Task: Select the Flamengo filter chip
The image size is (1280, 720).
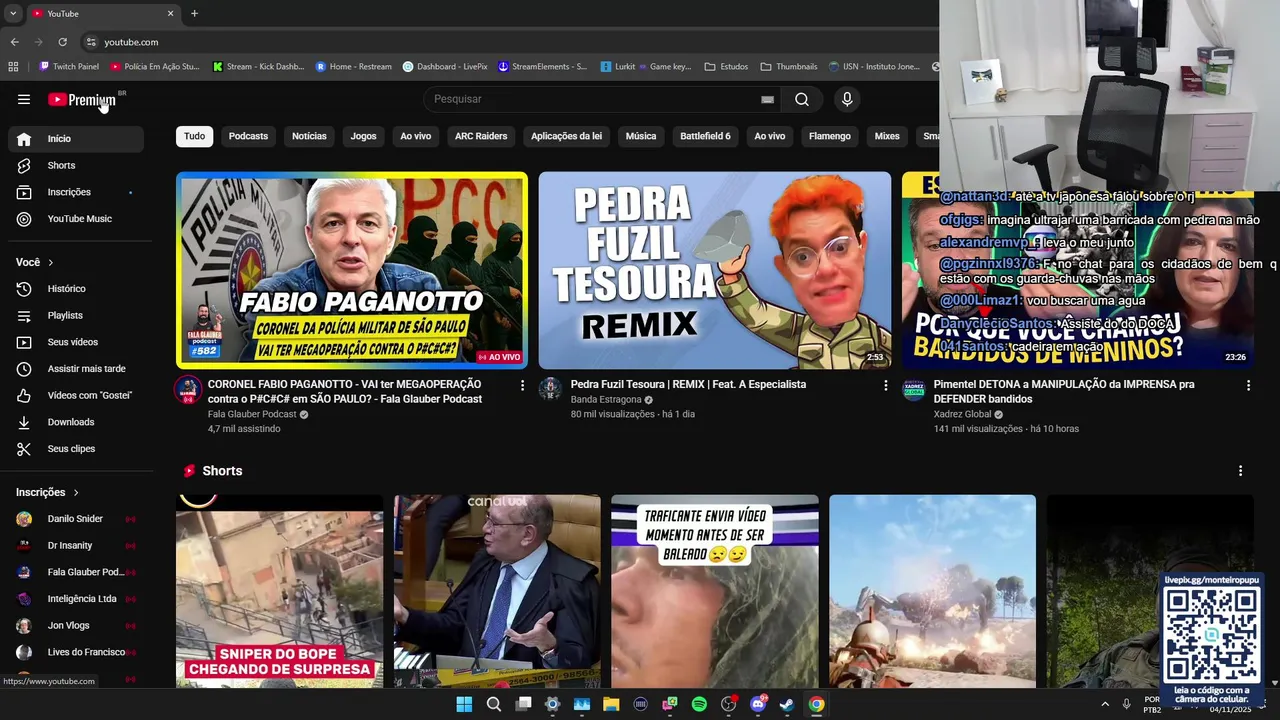Action: pos(830,136)
